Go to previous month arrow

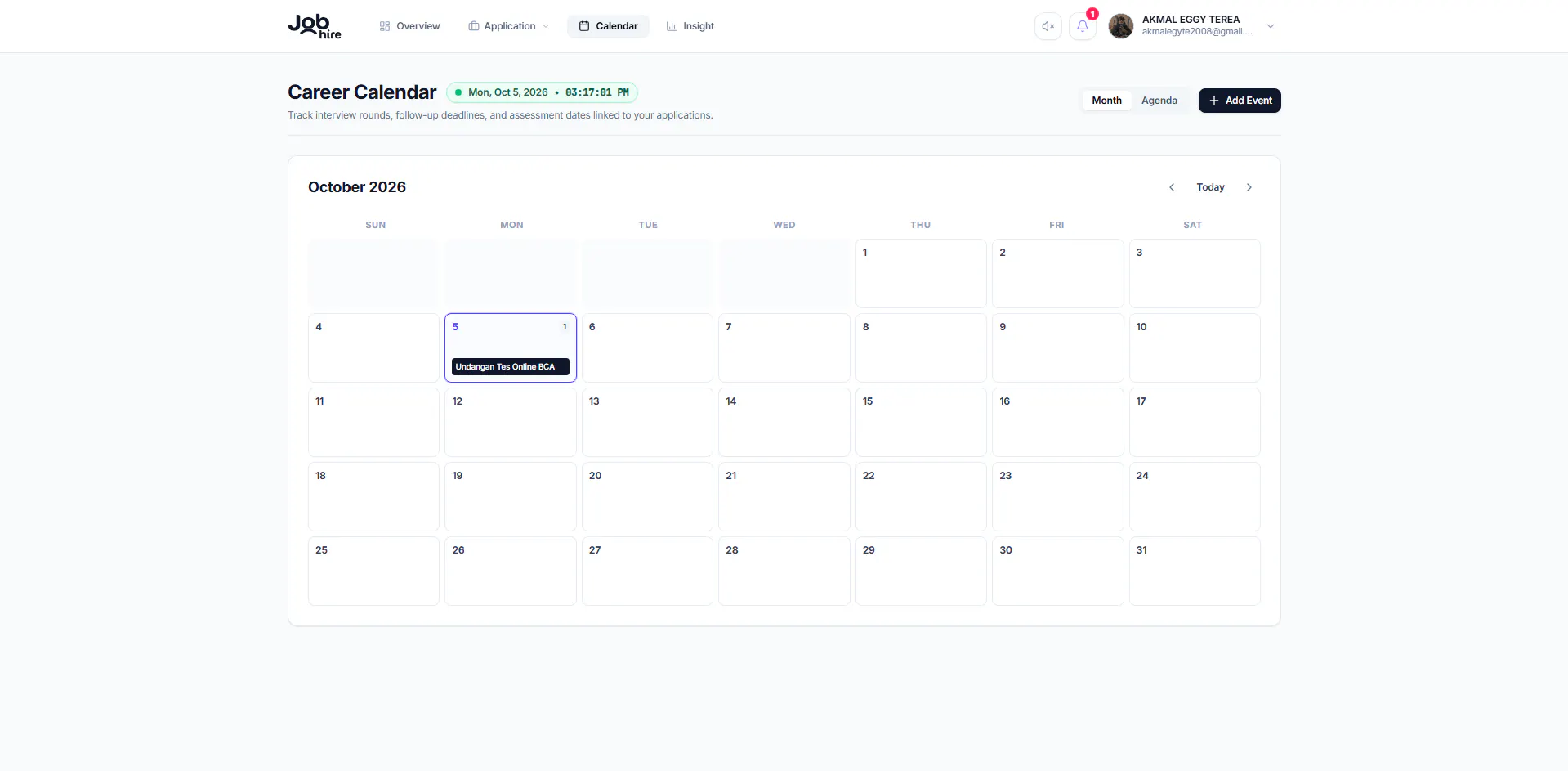pyautogui.click(x=1172, y=187)
